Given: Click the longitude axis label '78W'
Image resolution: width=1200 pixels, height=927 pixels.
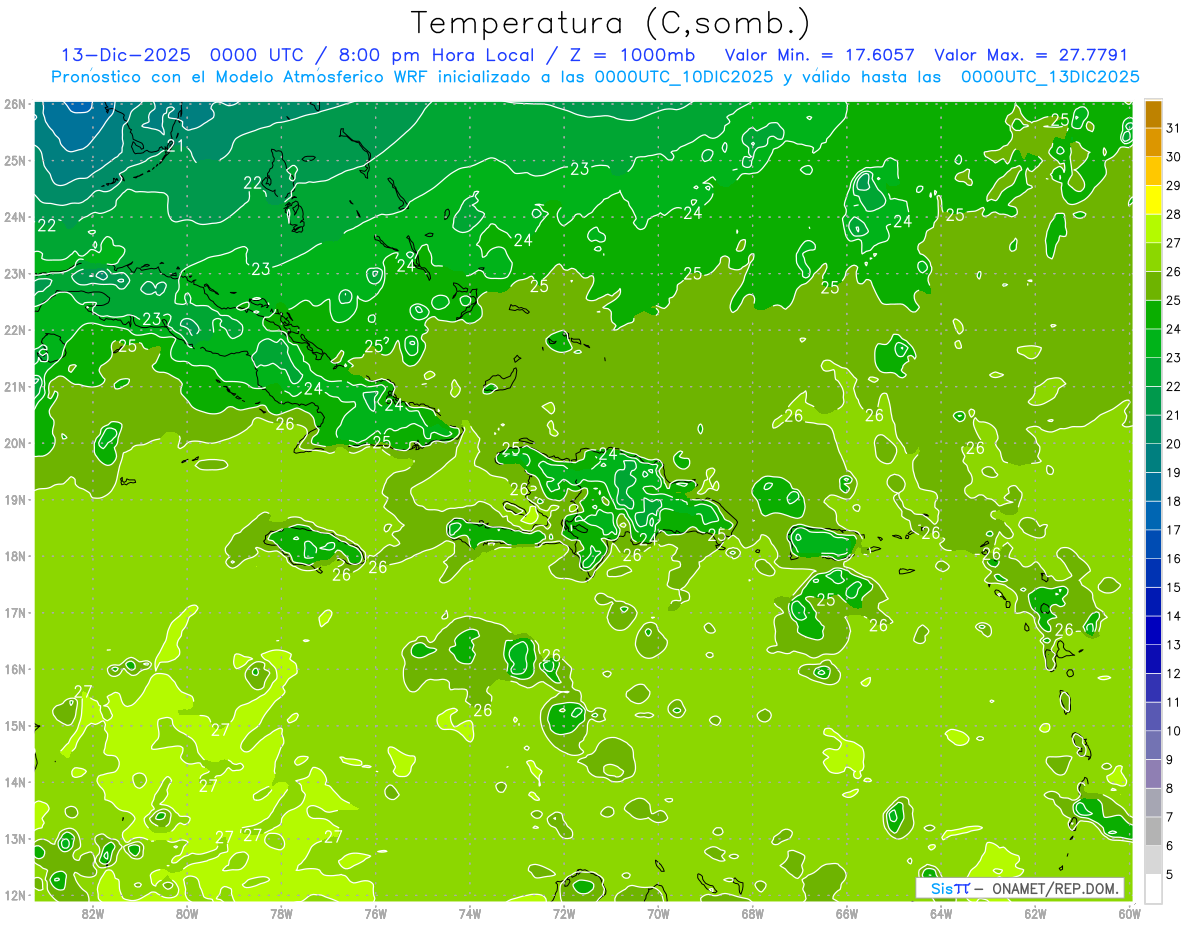Looking at the screenshot, I should click(x=281, y=913).
